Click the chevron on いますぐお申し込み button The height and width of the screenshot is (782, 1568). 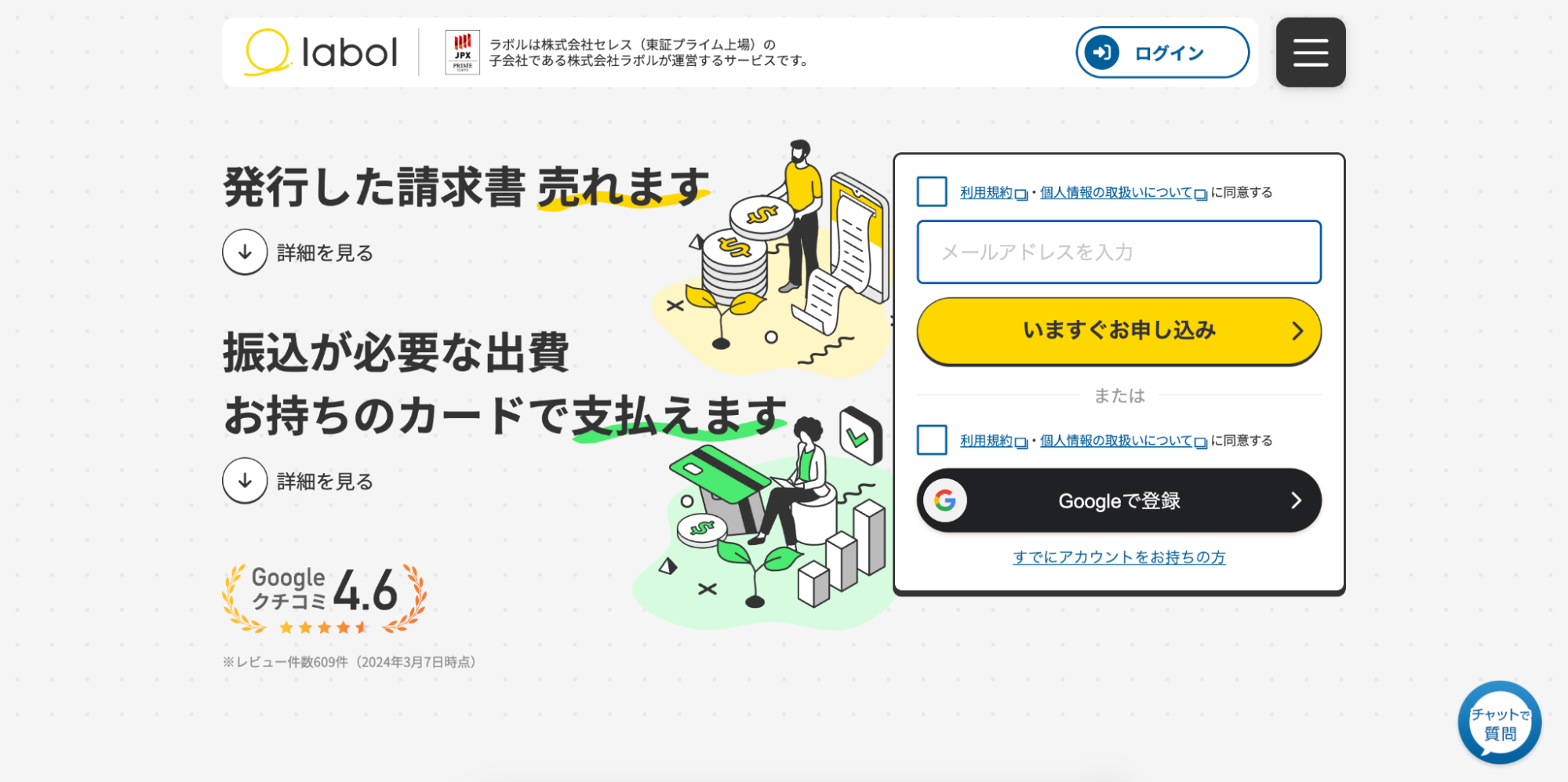point(1297,331)
